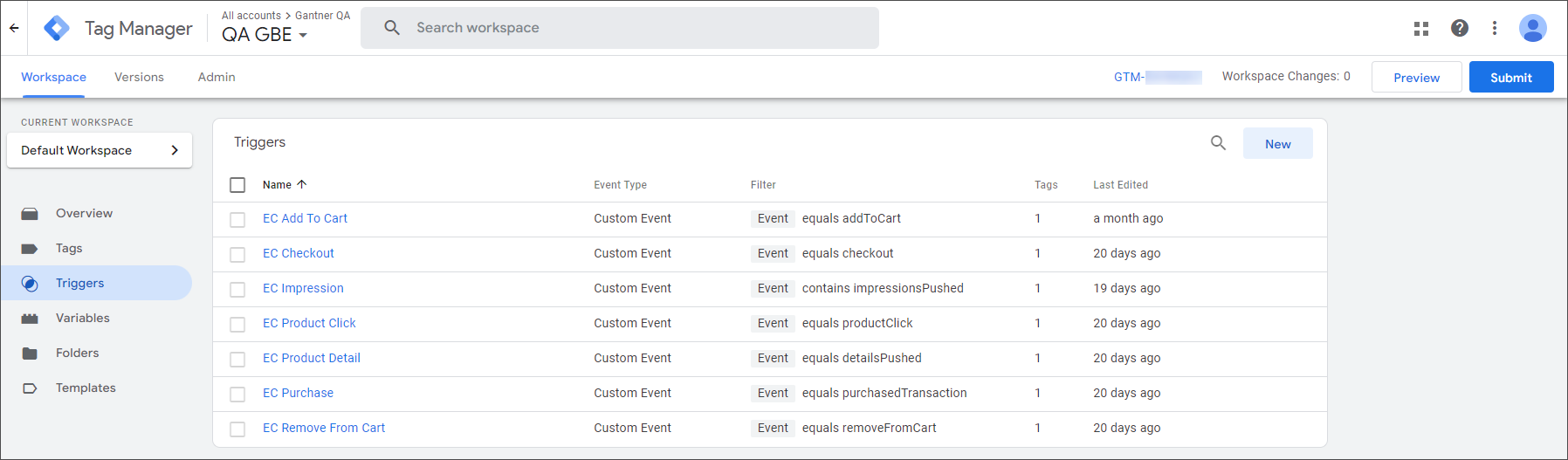Click the back arrow icon
1568x460 pixels.
point(14,28)
